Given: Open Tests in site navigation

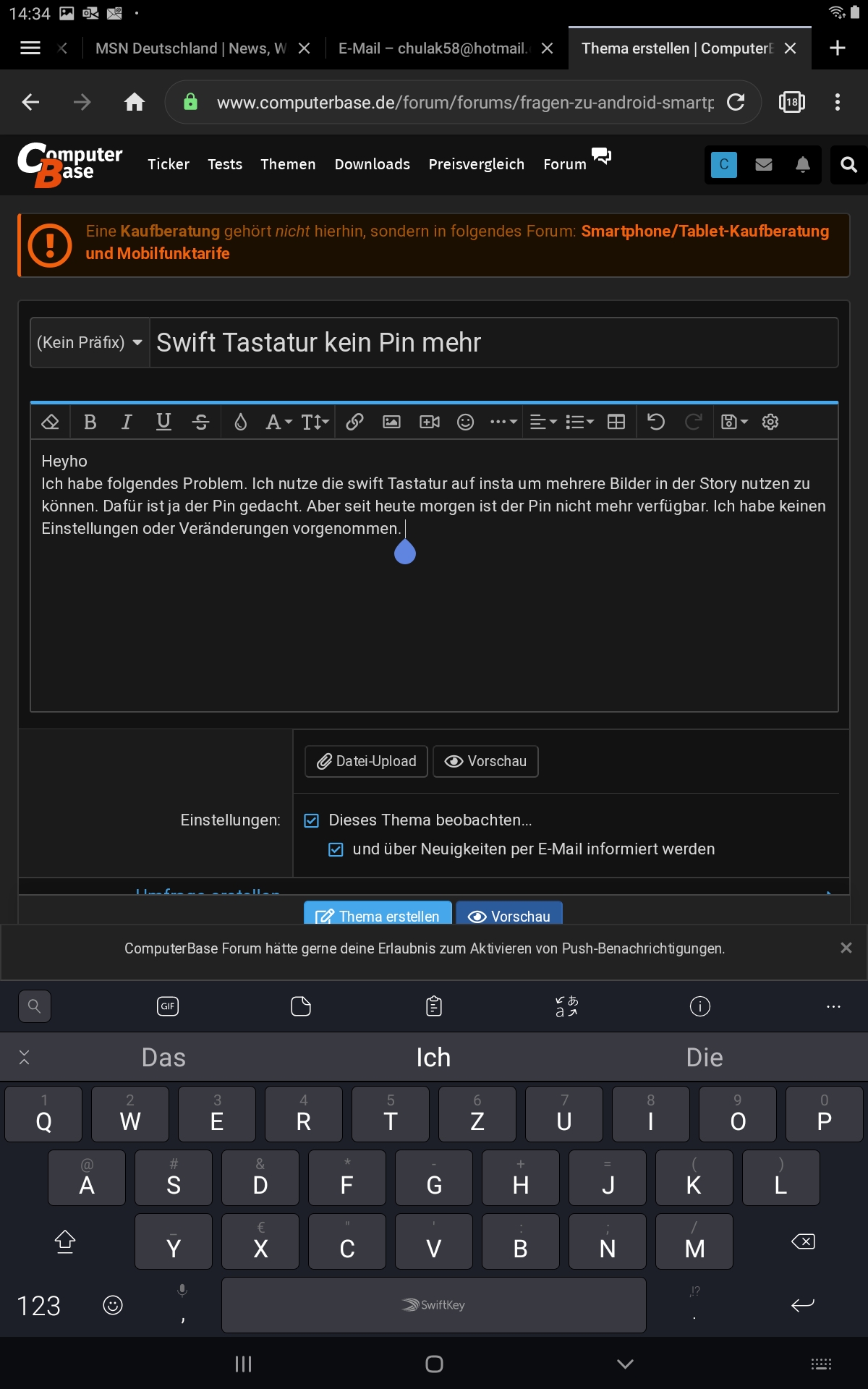Looking at the screenshot, I should (225, 164).
